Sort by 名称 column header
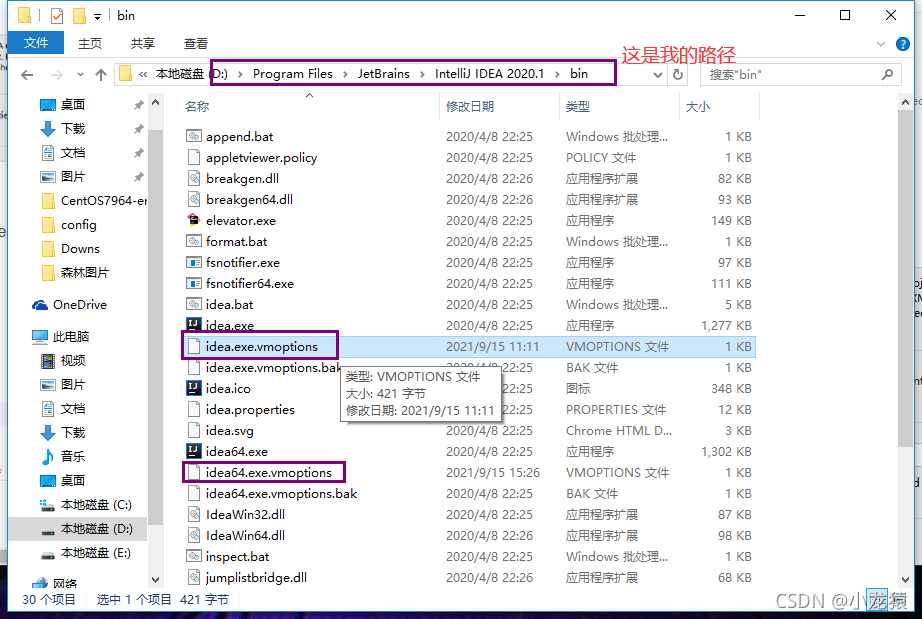 point(196,106)
